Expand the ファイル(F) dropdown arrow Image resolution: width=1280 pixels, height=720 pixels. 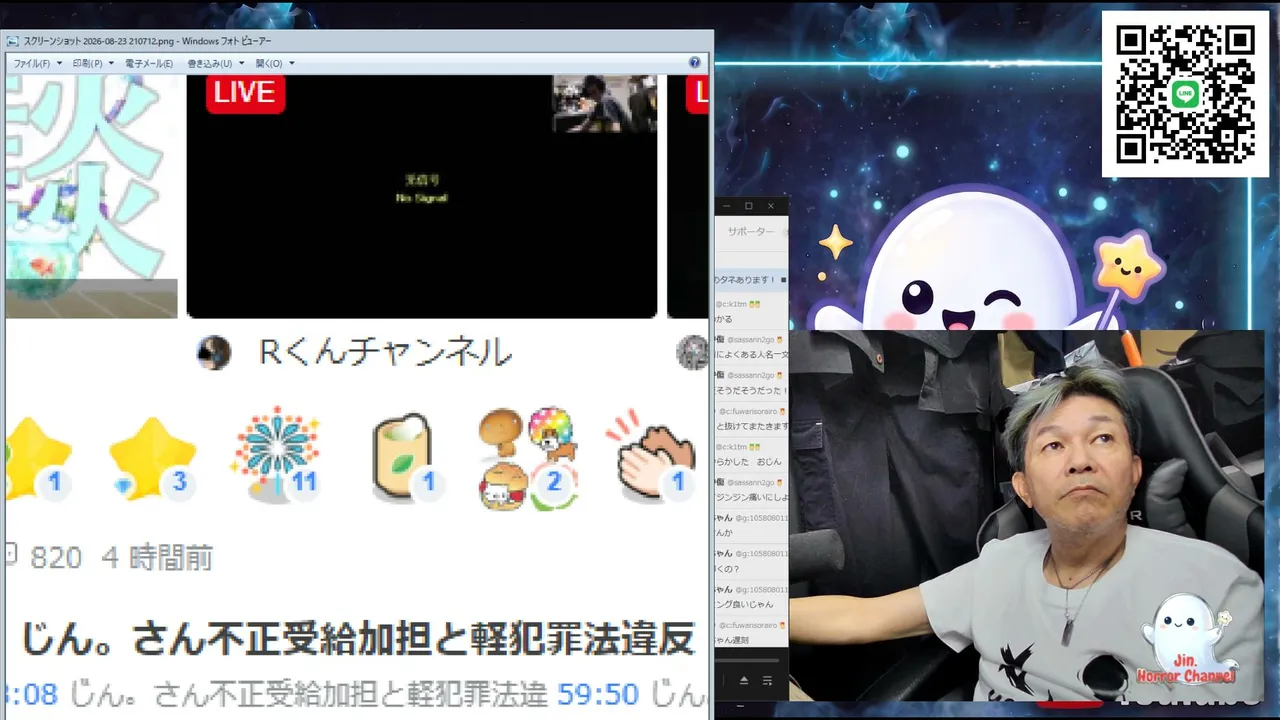[x=59, y=63]
